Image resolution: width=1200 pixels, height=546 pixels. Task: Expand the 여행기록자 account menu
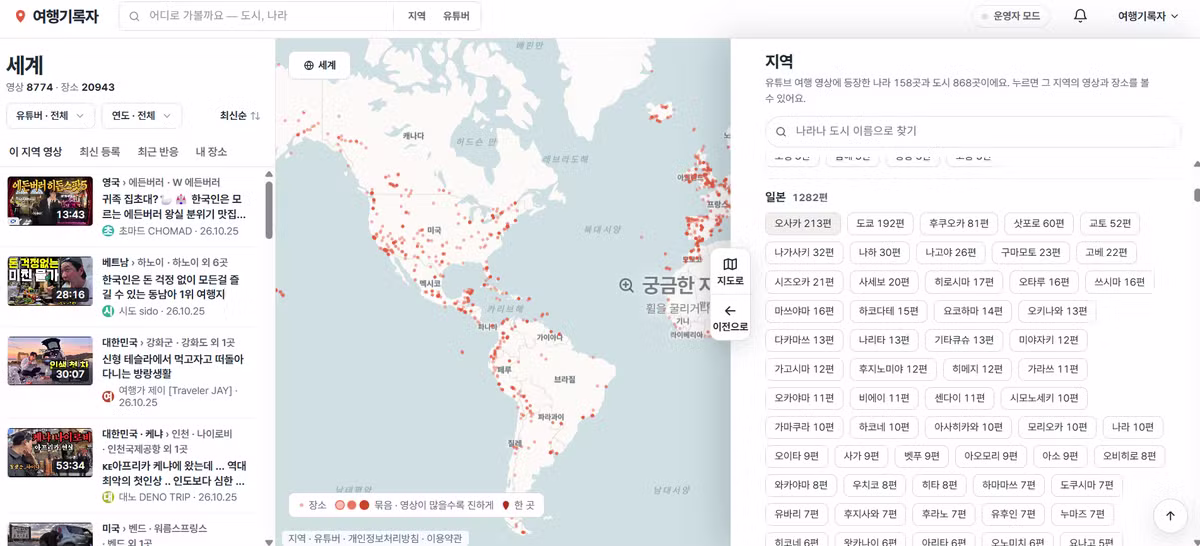click(1149, 16)
